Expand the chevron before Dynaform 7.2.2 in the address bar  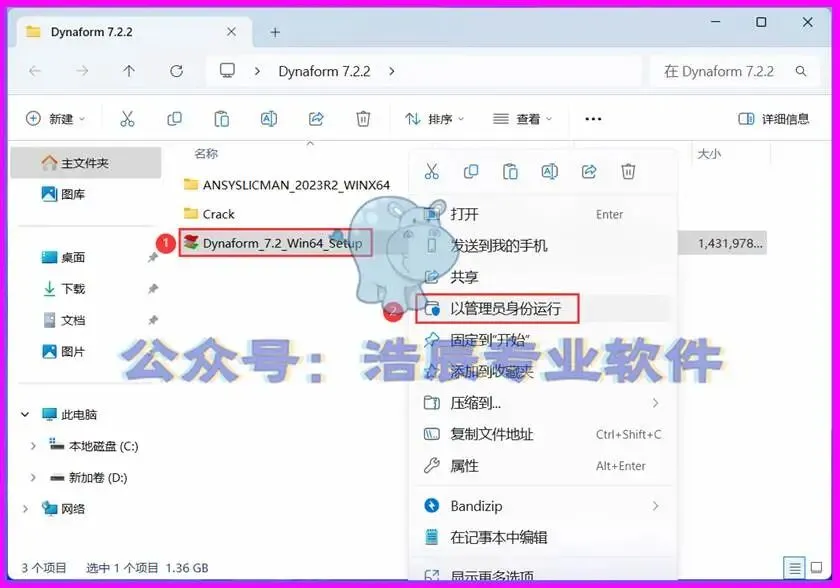click(x=257, y=71)
